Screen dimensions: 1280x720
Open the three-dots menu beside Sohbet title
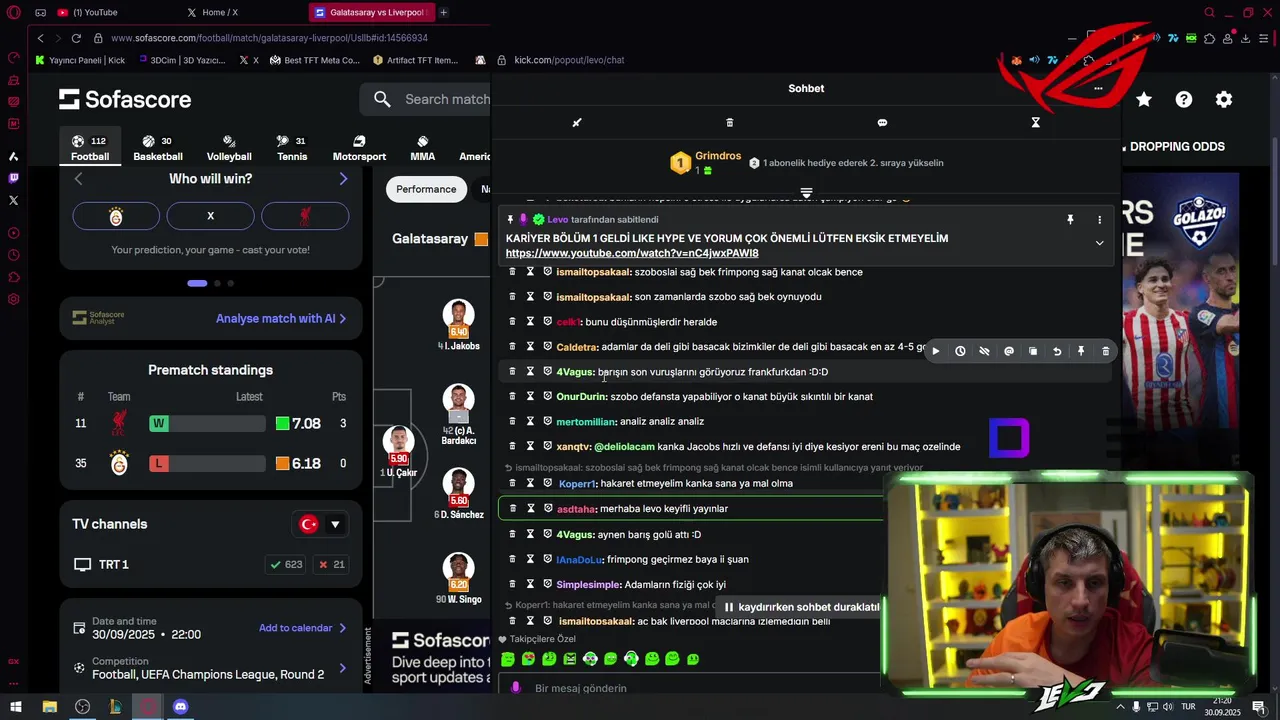(1098, 88)
